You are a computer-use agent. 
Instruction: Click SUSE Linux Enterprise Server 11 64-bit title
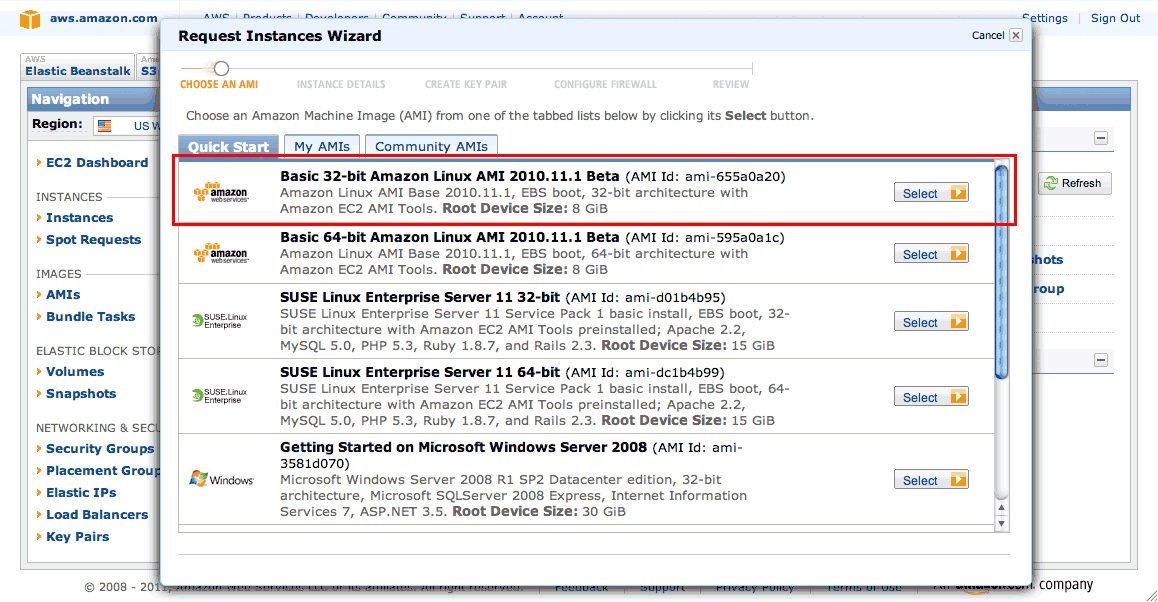[419, 373]
